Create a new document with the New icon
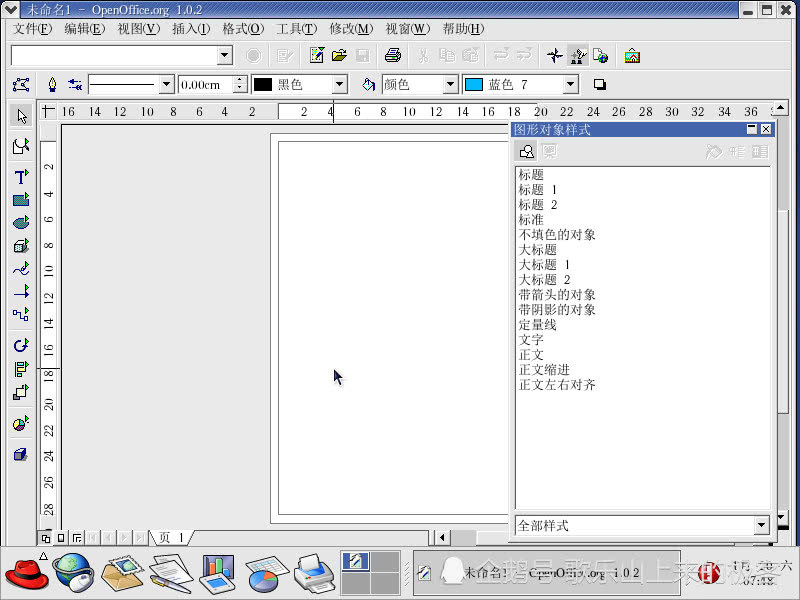Image resolution: width=800 pixels, height=600 pixels. click(x=317, y=55)
